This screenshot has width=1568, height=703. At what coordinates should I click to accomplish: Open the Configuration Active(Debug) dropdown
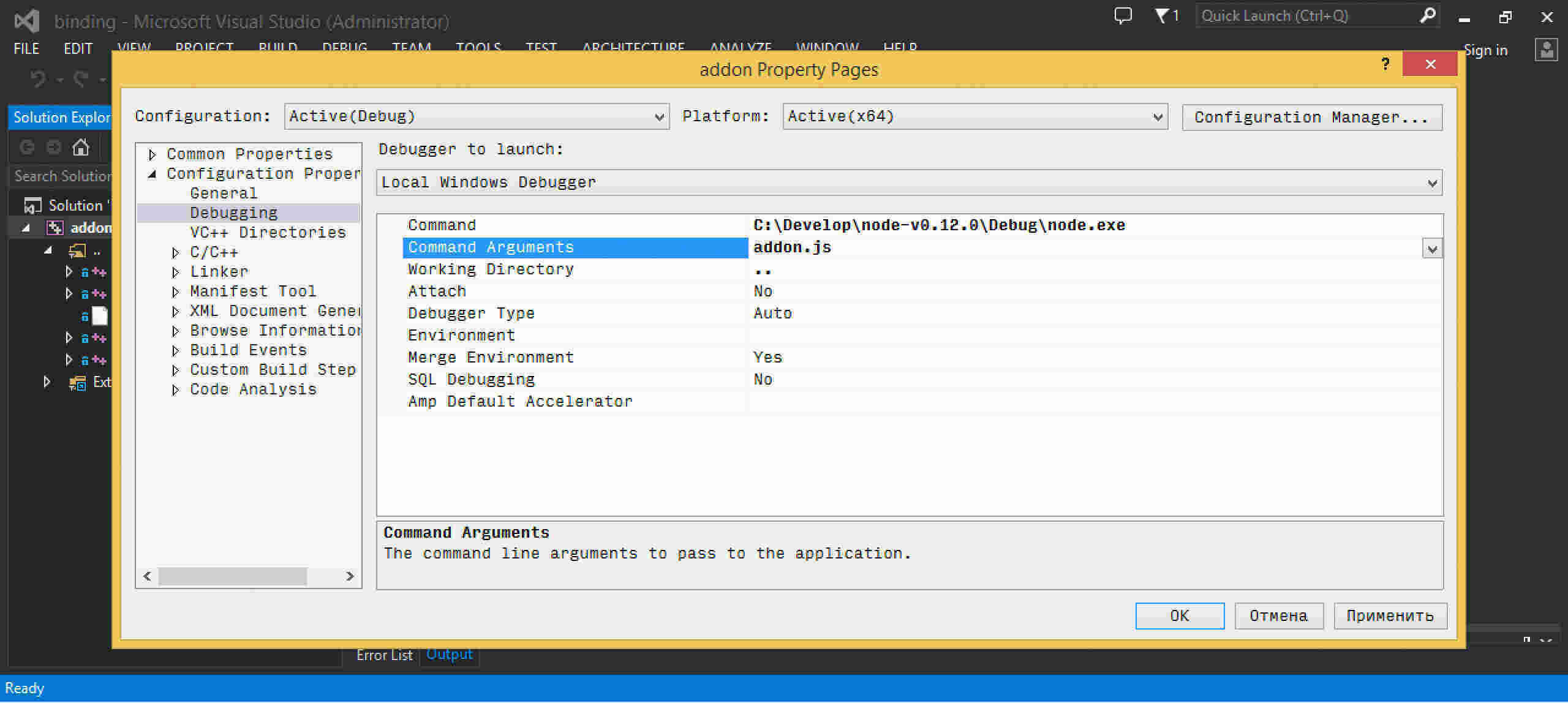tap(477, 116)
